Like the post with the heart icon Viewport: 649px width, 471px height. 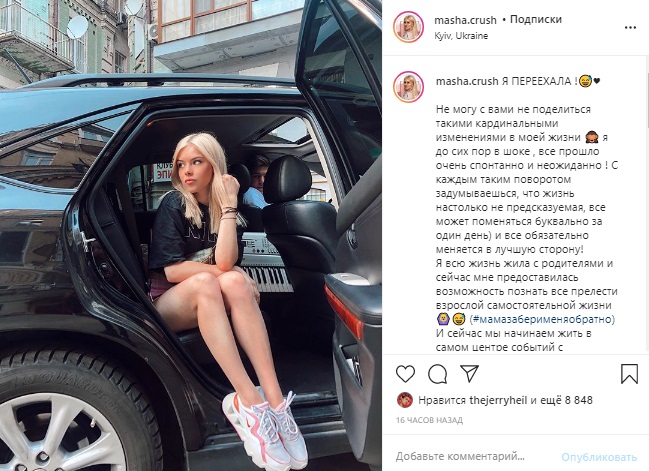pos(405,374)
